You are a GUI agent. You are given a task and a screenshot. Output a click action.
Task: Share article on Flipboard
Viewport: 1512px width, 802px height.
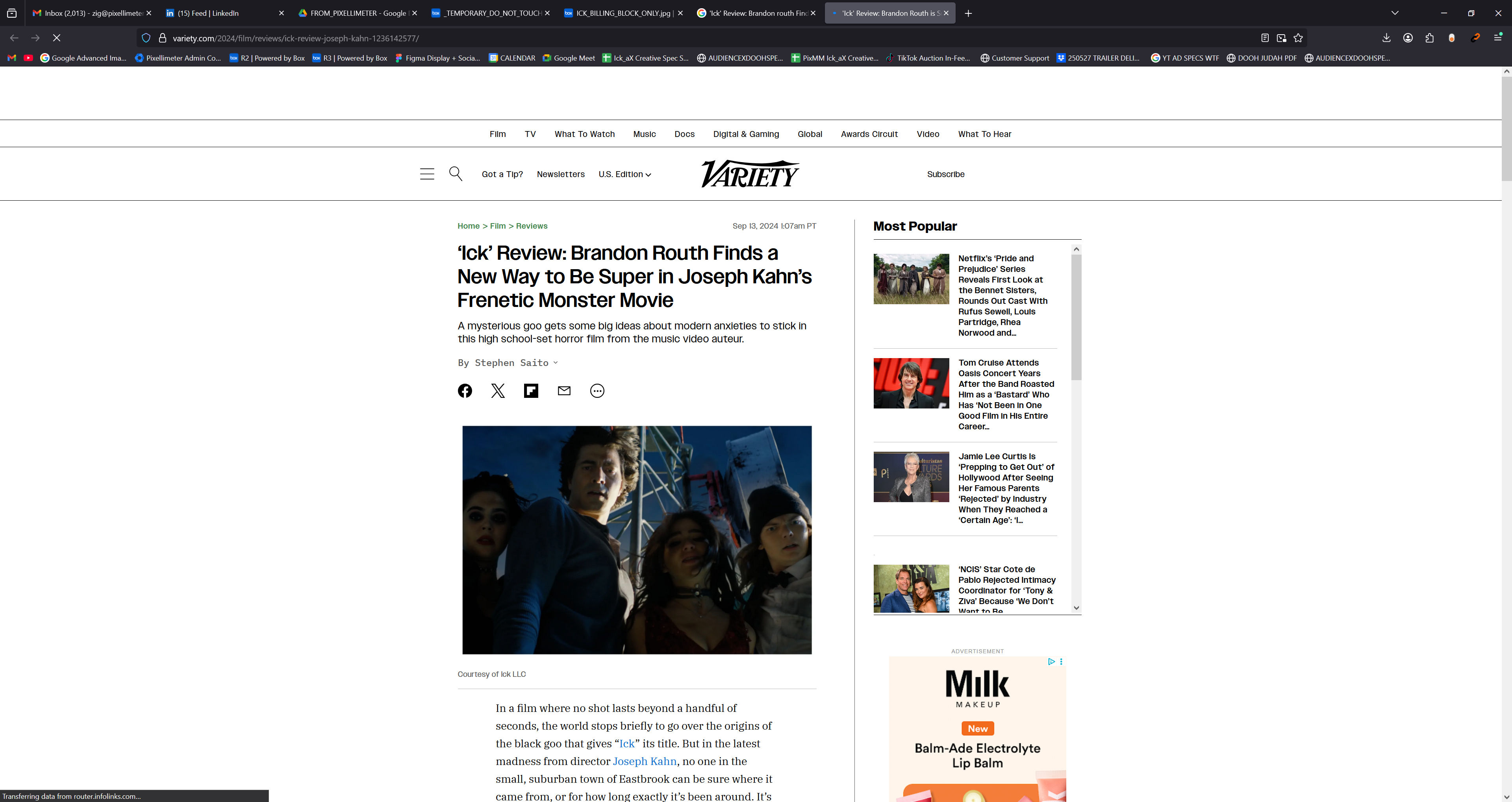(x=531, y=391)
